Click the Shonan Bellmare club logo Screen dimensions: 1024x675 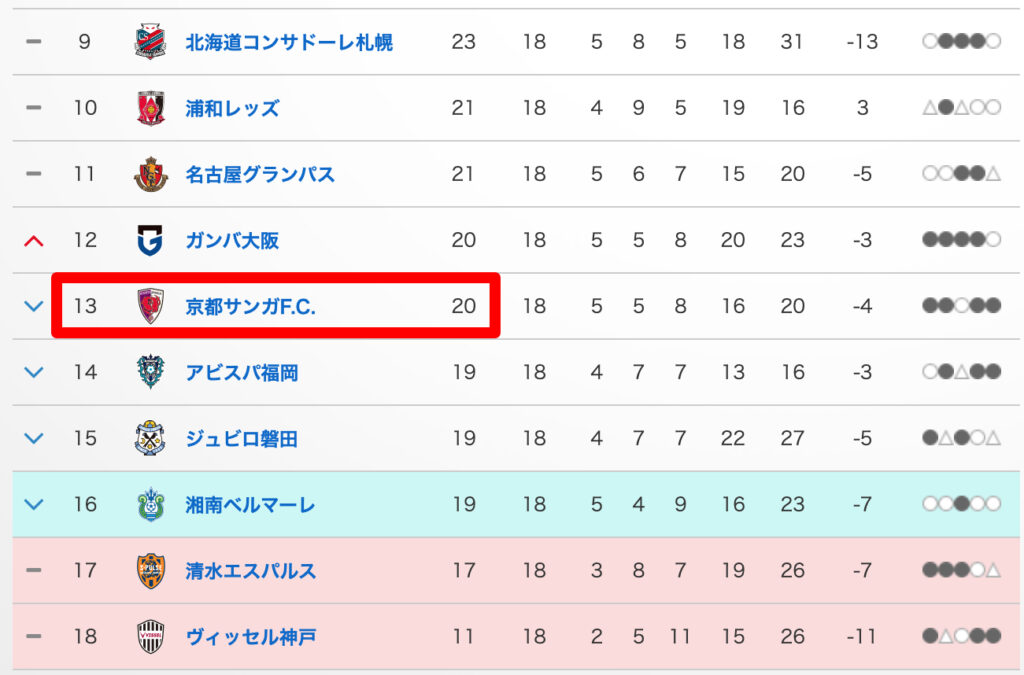150,504
